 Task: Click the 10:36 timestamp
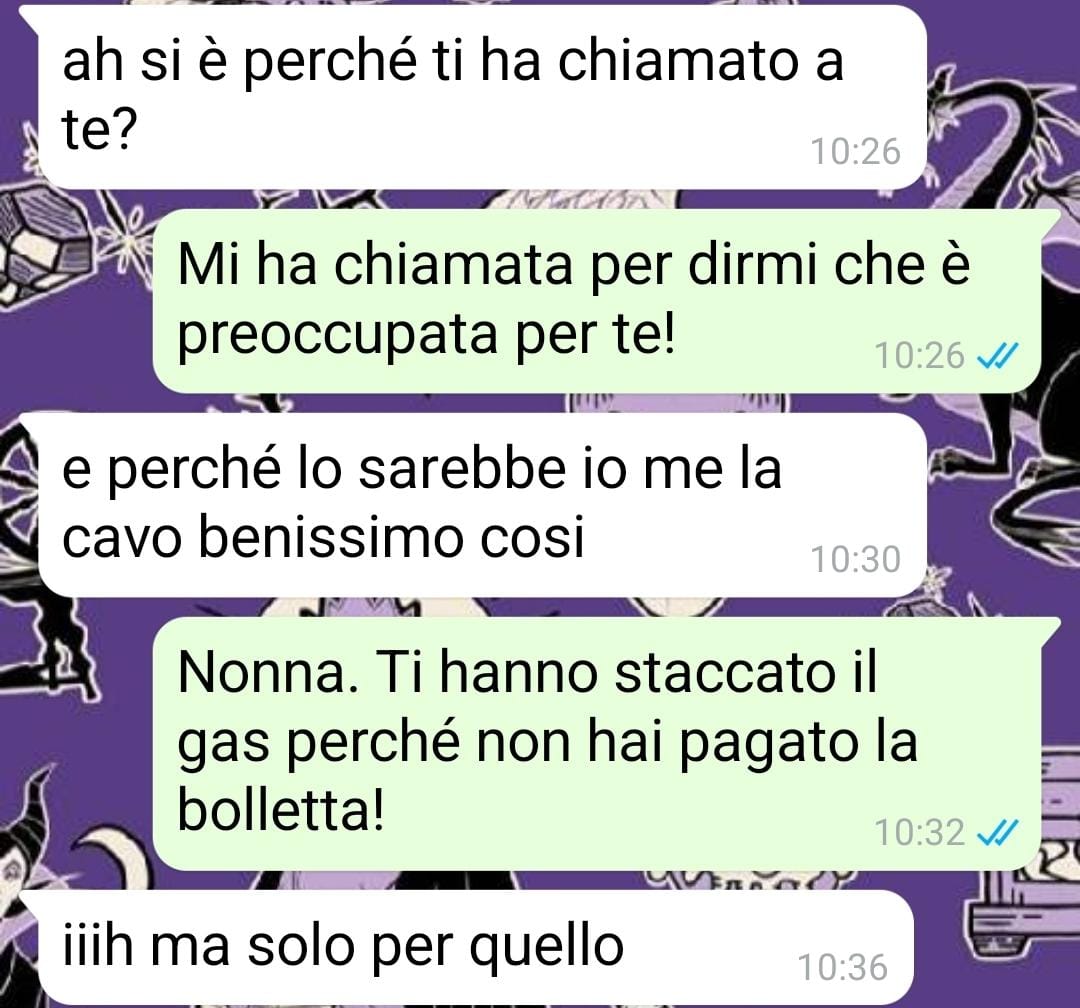tap(843, 967)
